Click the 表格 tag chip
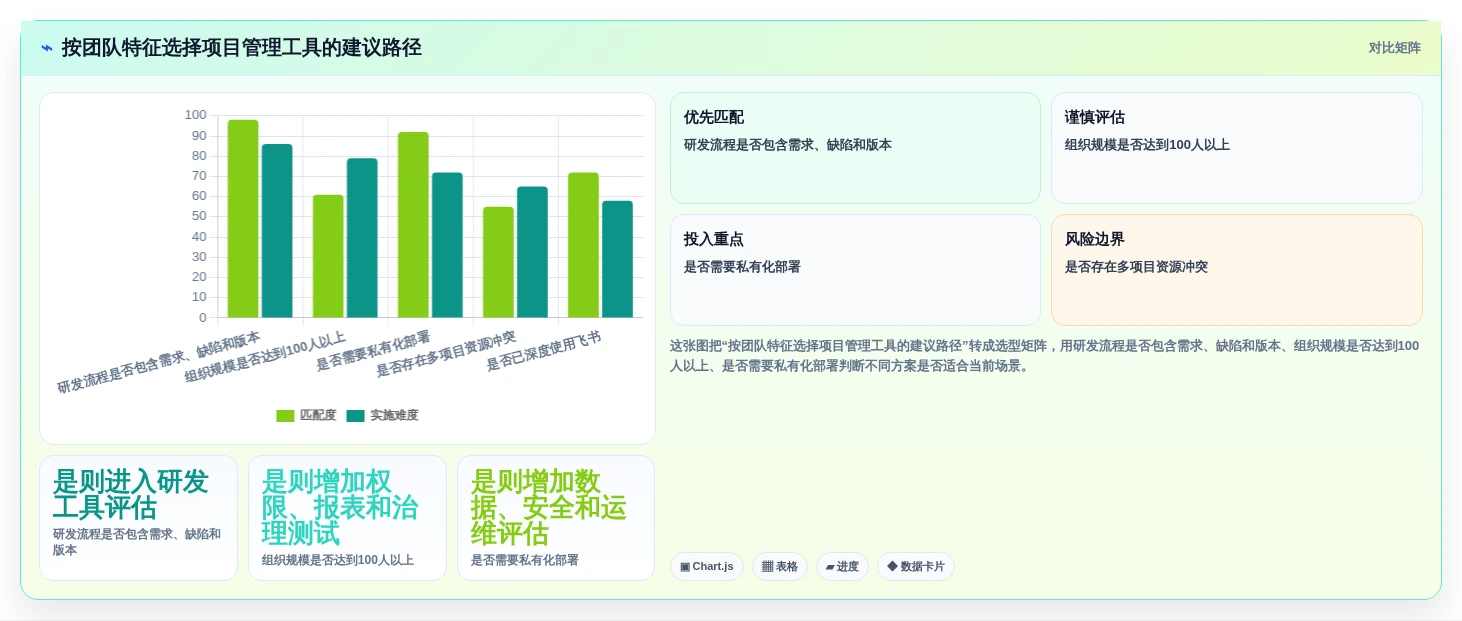Image resolution: width=1462 pixels, height=621 pixels. [x=779, y=566]
